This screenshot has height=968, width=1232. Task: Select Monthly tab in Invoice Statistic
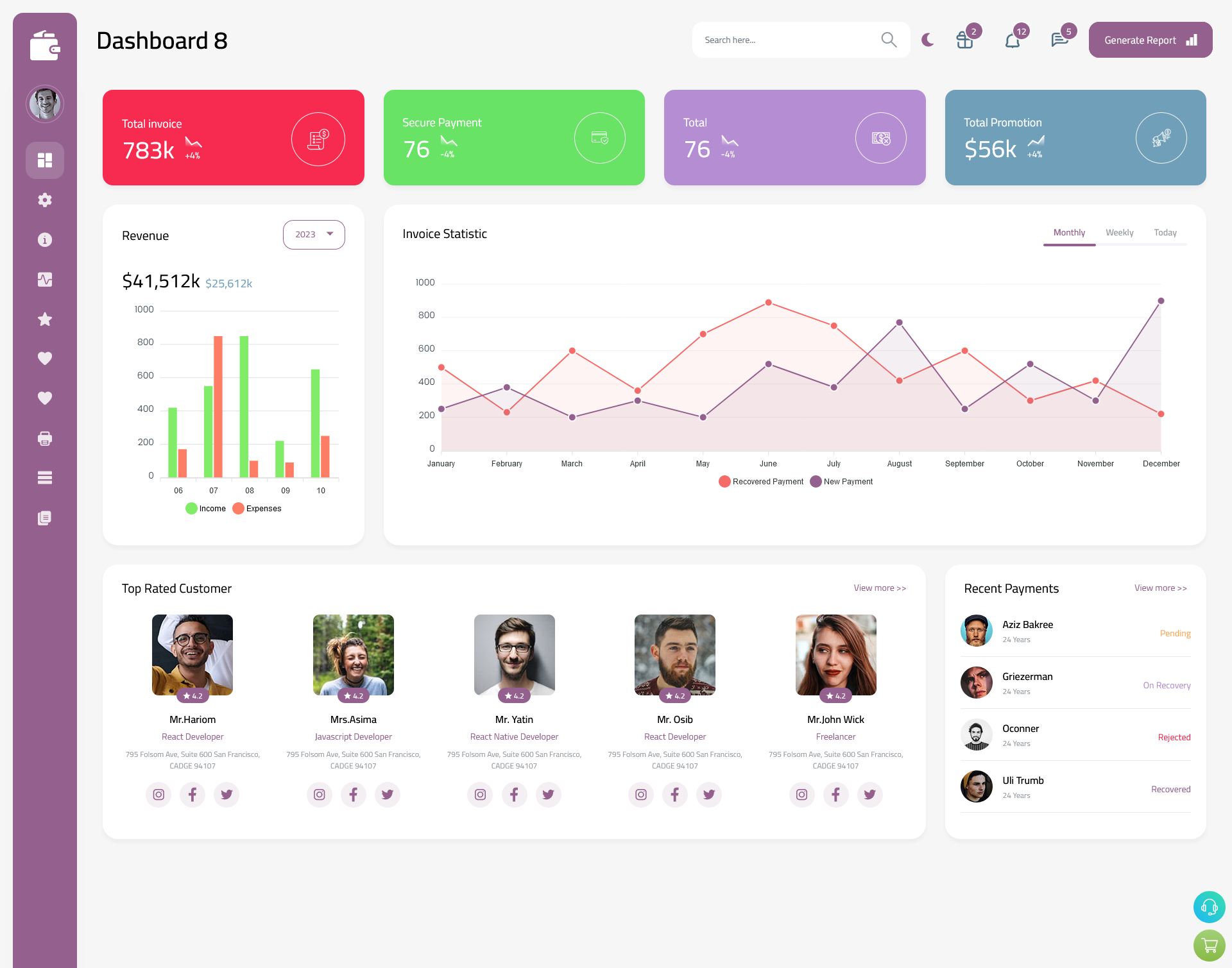point(1068,232)
